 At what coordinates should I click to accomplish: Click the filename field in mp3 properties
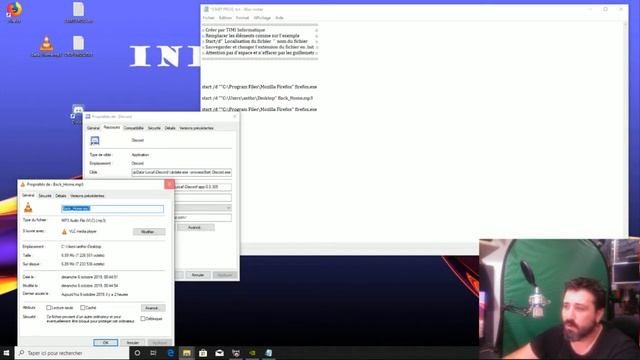(x=112, y=209)
